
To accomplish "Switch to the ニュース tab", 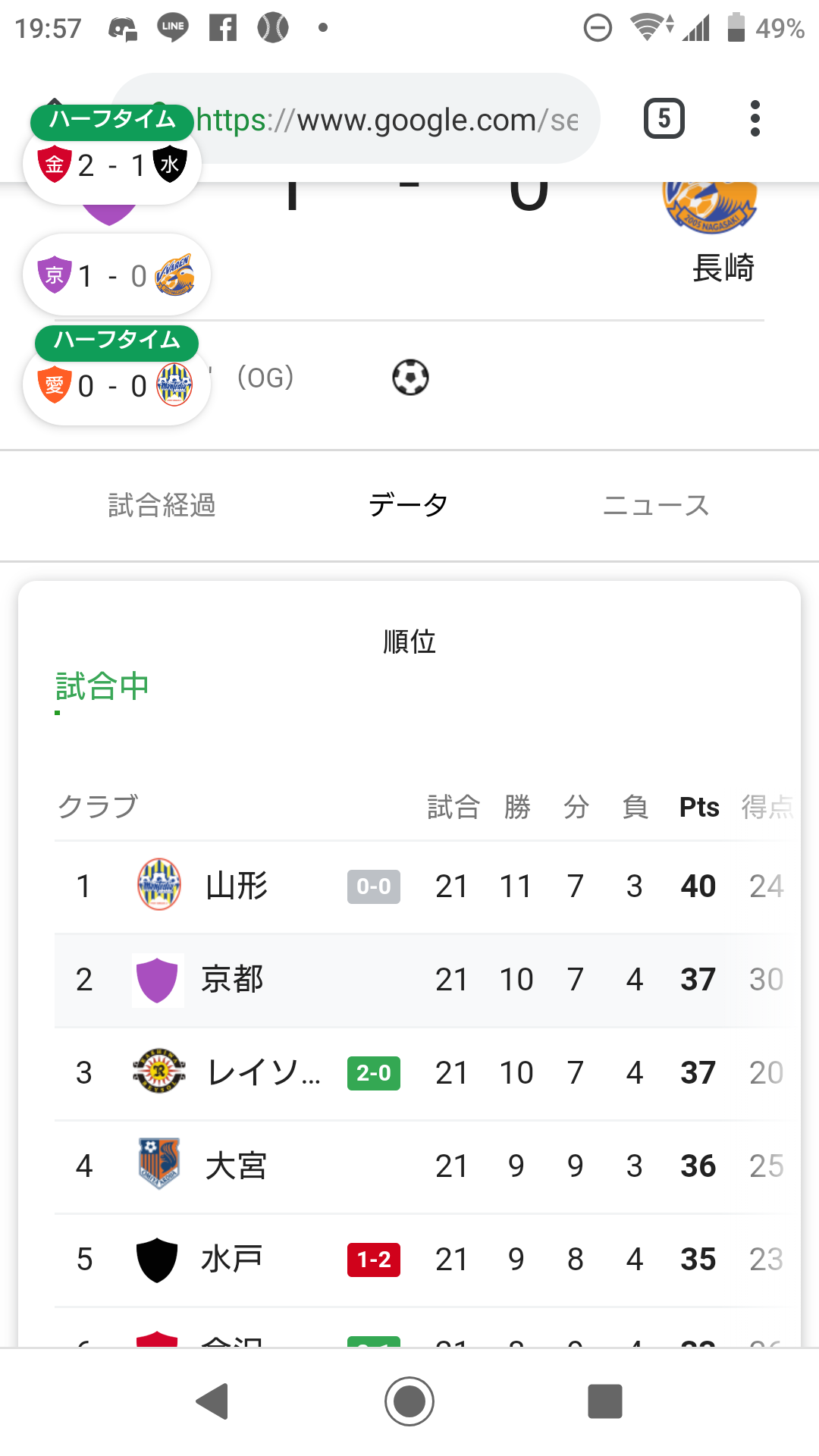I will pos(656,505).
